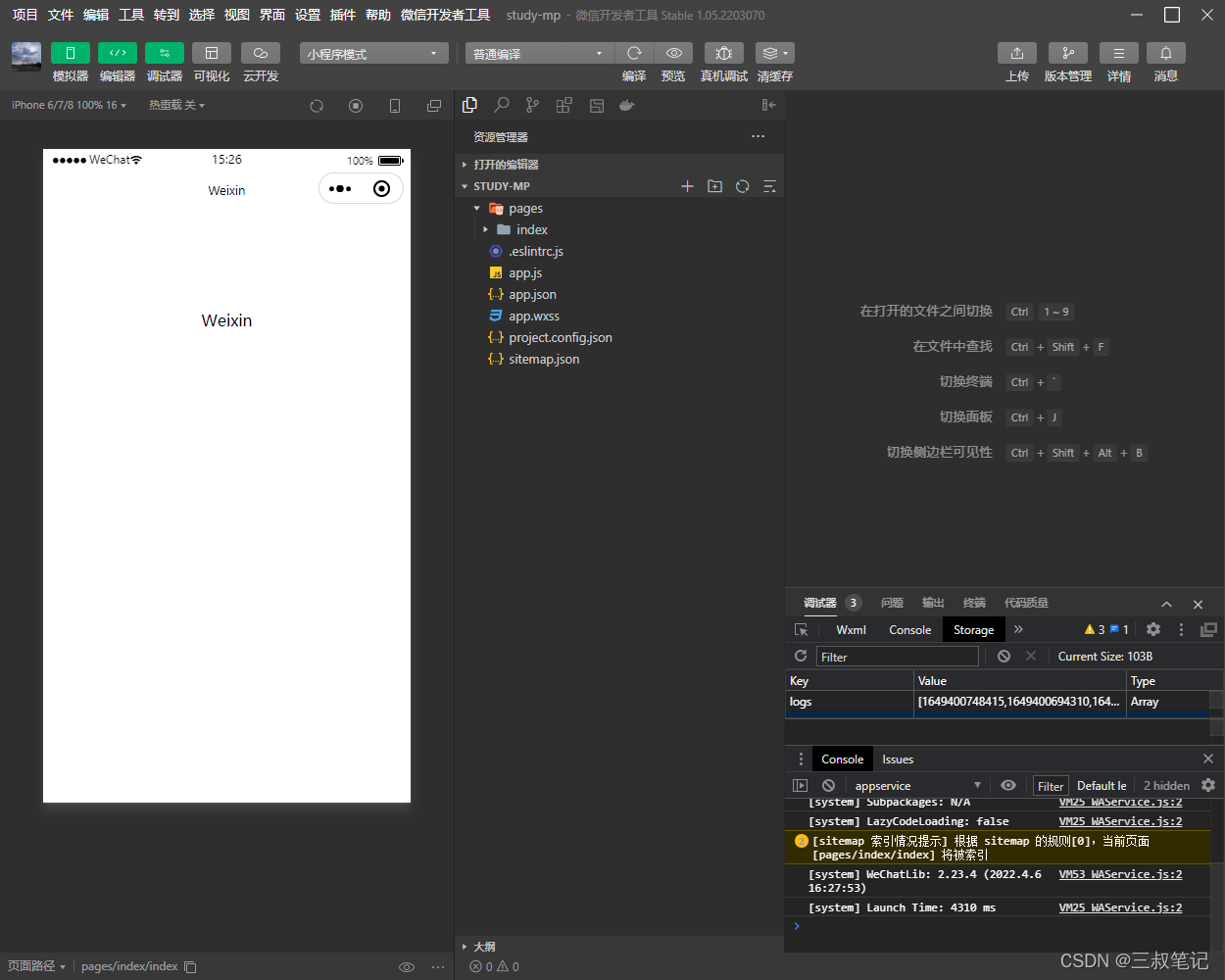The width and height of the screenshot is (1225, 980).
Task: Click the simulator refresh icon
Action: (317, 106)
